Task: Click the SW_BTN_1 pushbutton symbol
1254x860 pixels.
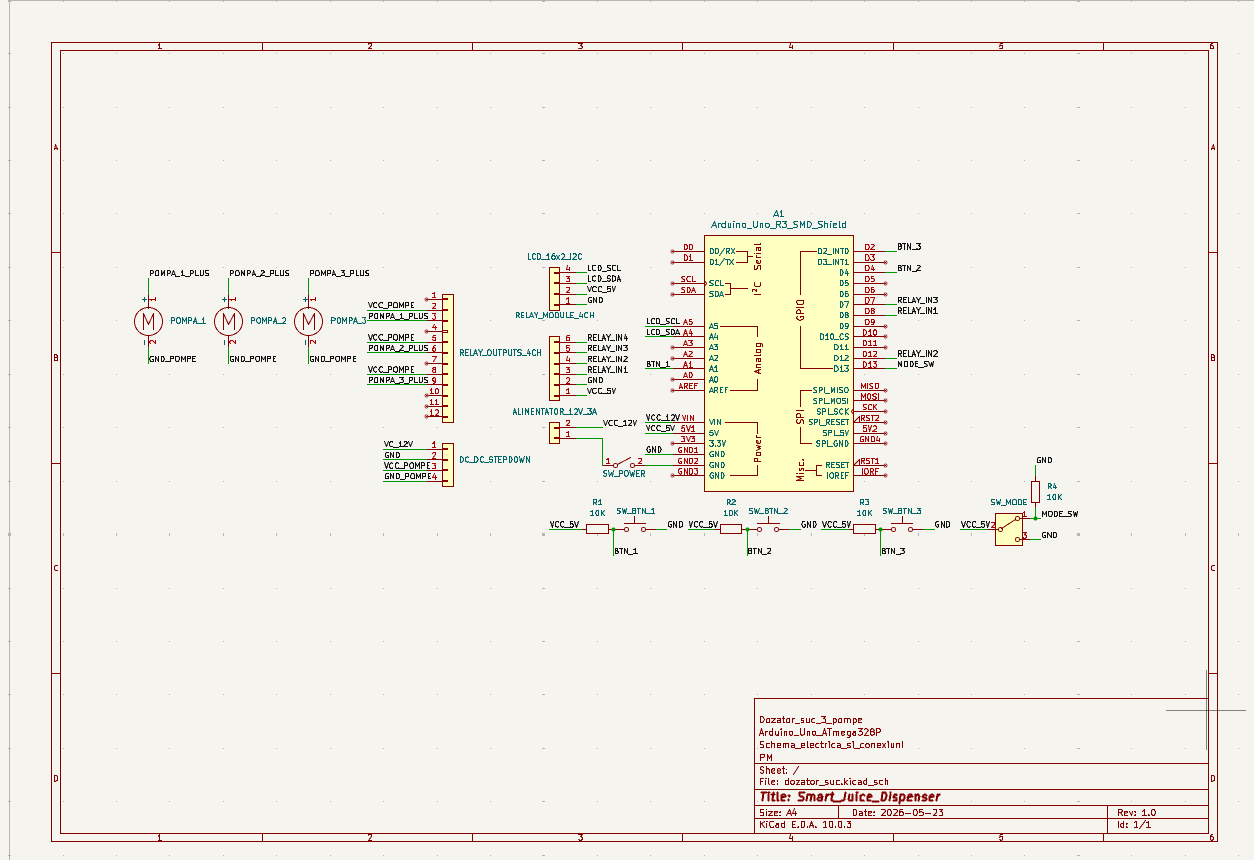Action: coord(635,526)
